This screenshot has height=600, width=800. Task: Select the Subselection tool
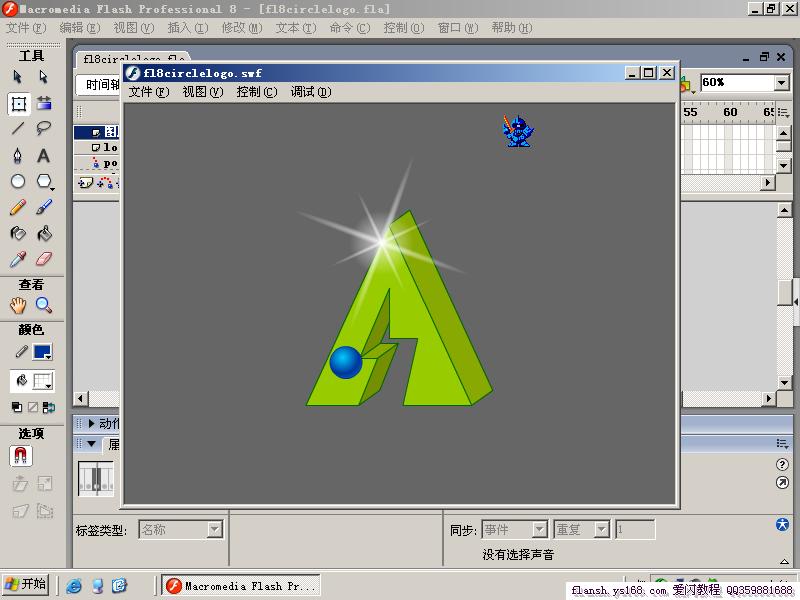coord(44,77)
